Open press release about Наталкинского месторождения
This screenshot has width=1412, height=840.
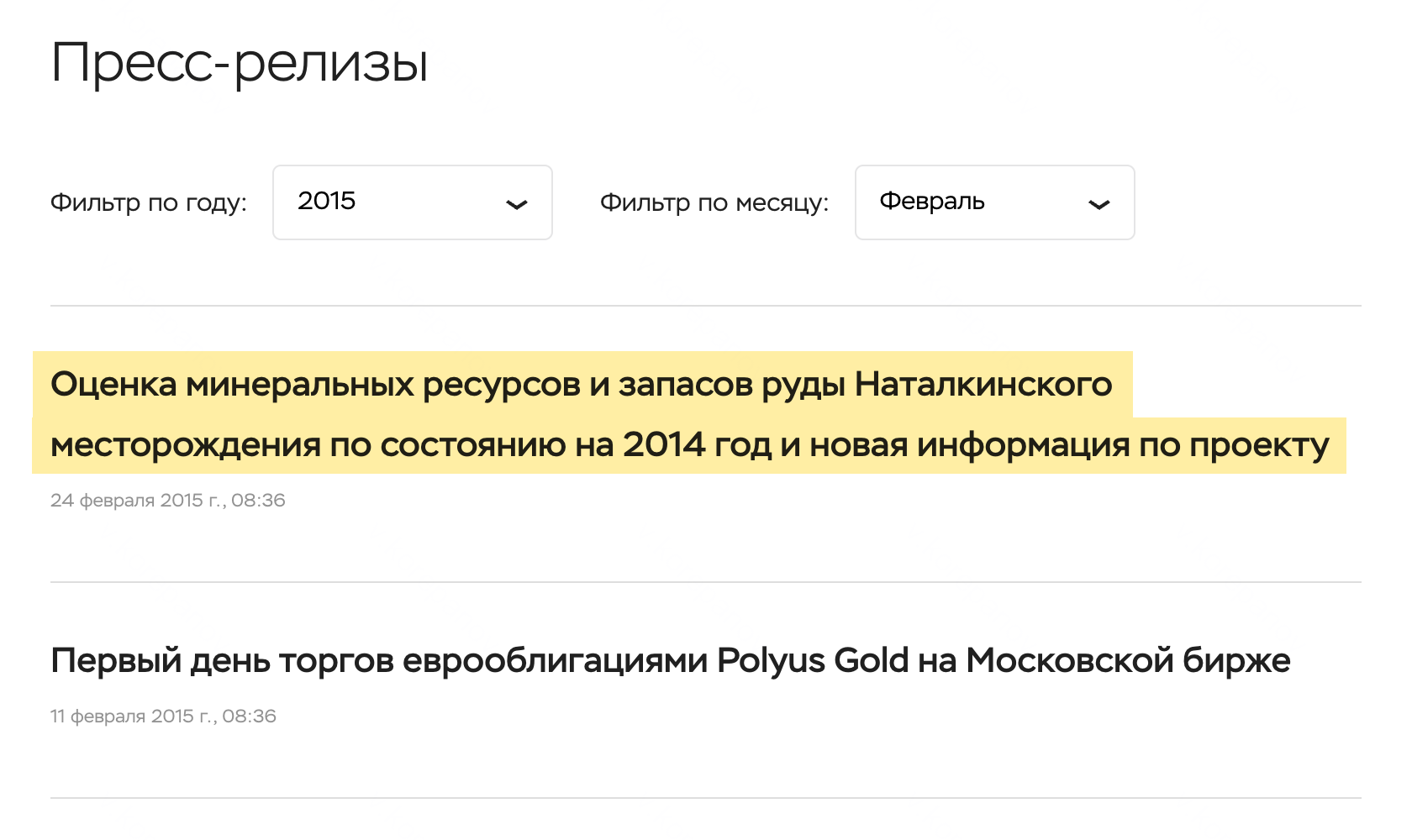click(689, 413)
